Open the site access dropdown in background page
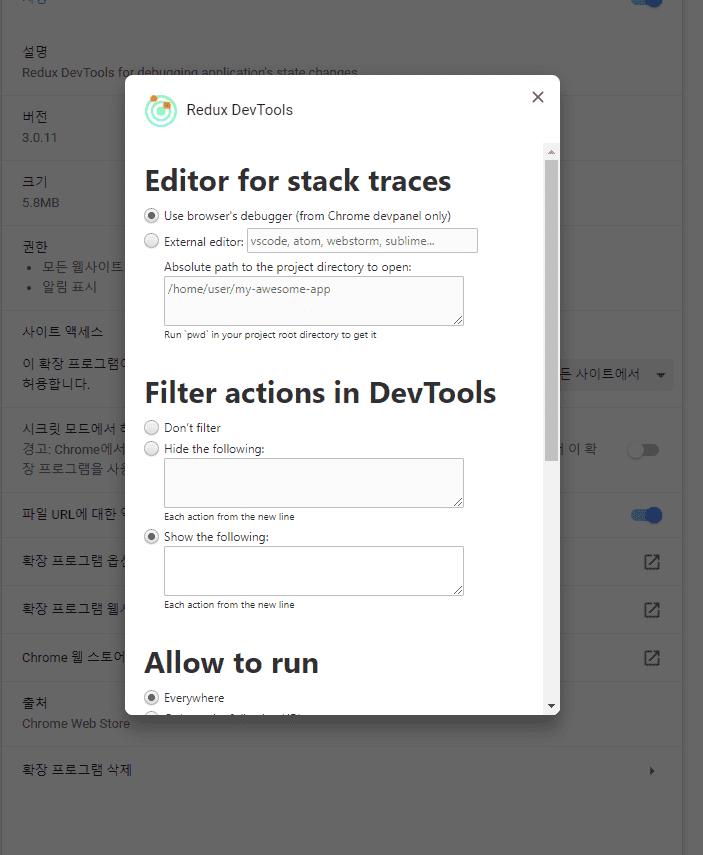Image resolution: width=703 pixels, height=855 pixels. (616, 375)
